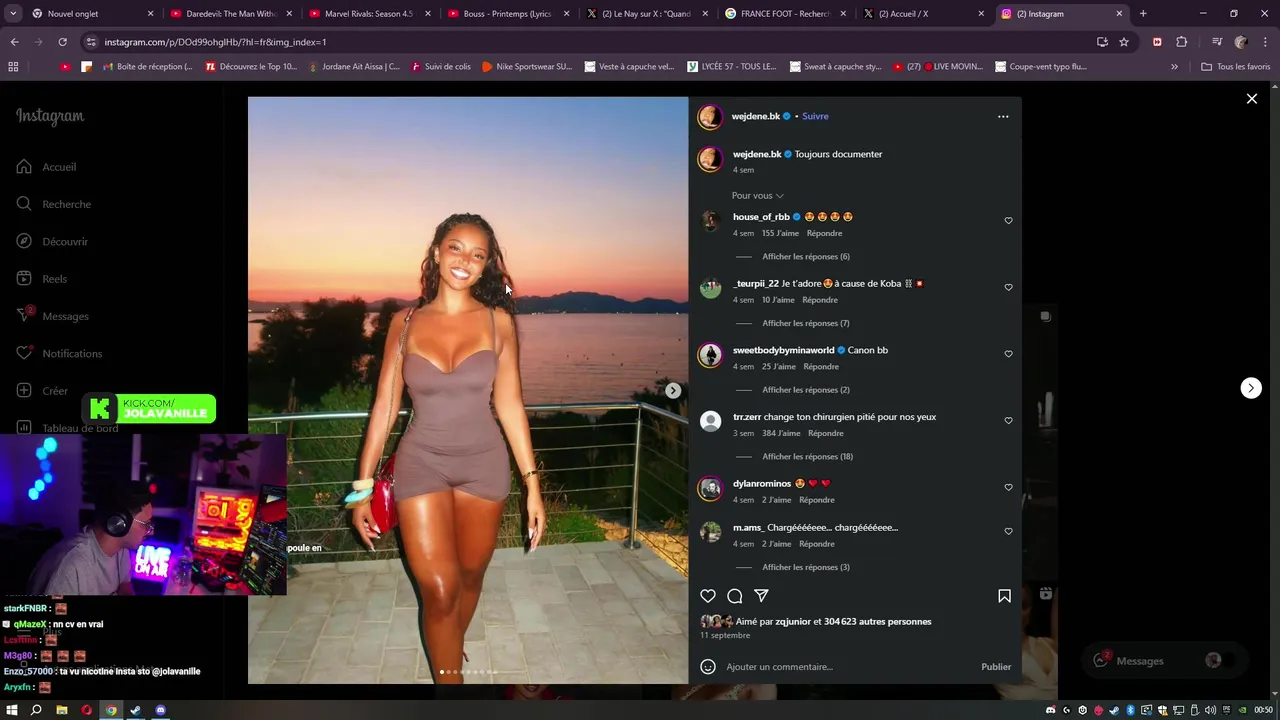Click the Instagram logo
The width and height of the screenshot is (1280, 720).
coord(50,116)
